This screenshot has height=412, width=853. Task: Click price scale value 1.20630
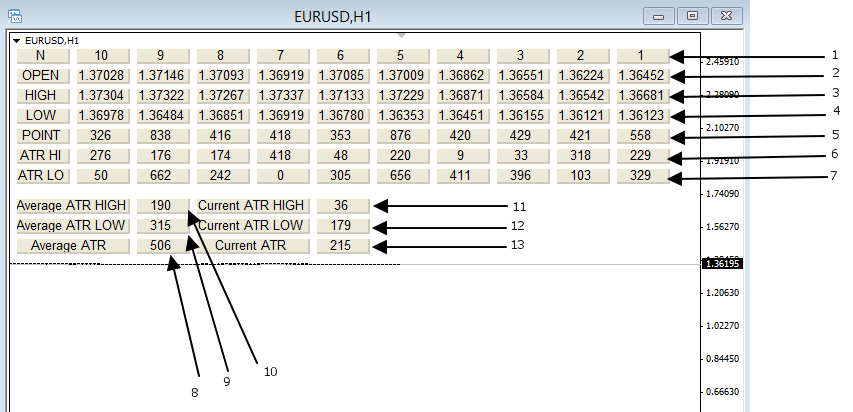point(722,293)
